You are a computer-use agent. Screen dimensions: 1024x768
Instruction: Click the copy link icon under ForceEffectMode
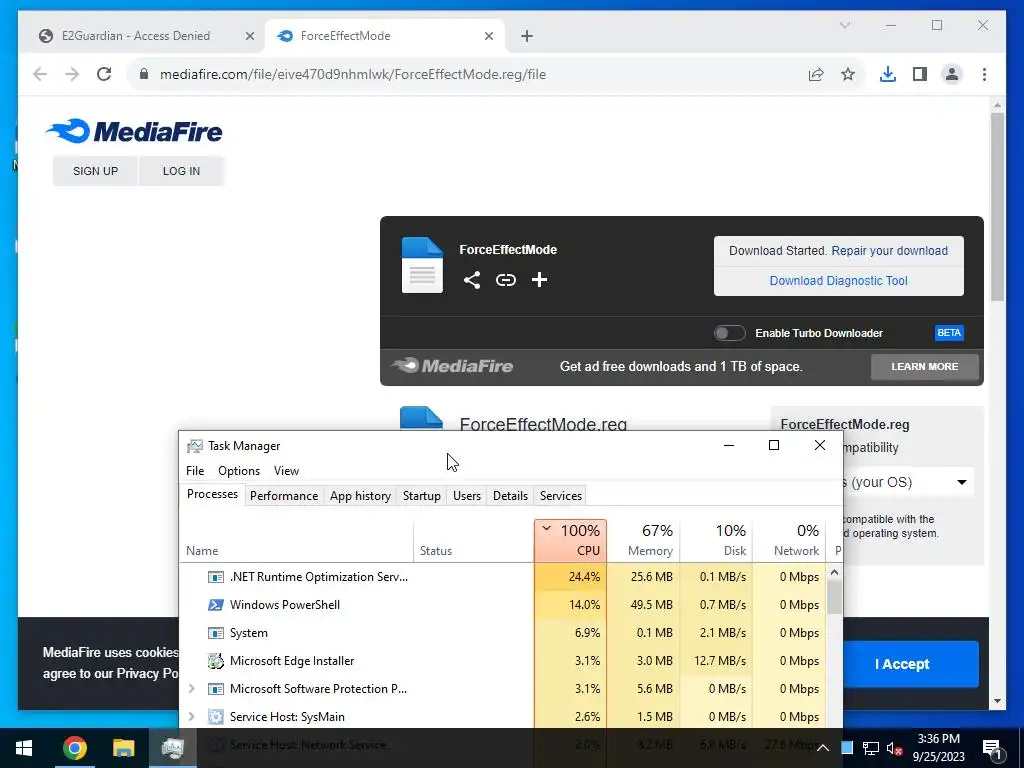coord(505,280)
